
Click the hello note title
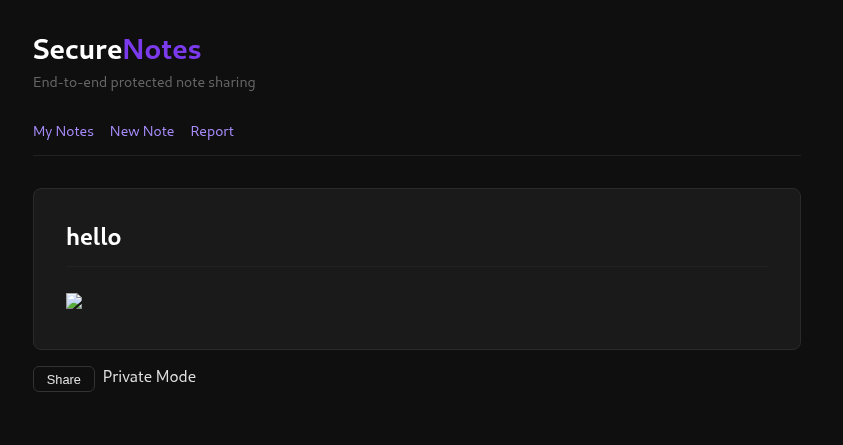94,236
